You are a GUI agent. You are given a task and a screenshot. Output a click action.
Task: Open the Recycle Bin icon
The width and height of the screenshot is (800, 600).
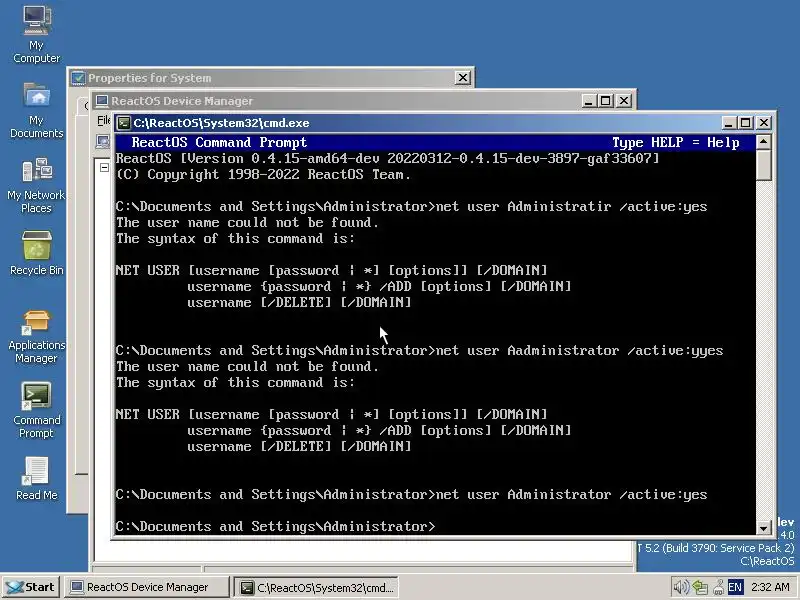(36, 253)
